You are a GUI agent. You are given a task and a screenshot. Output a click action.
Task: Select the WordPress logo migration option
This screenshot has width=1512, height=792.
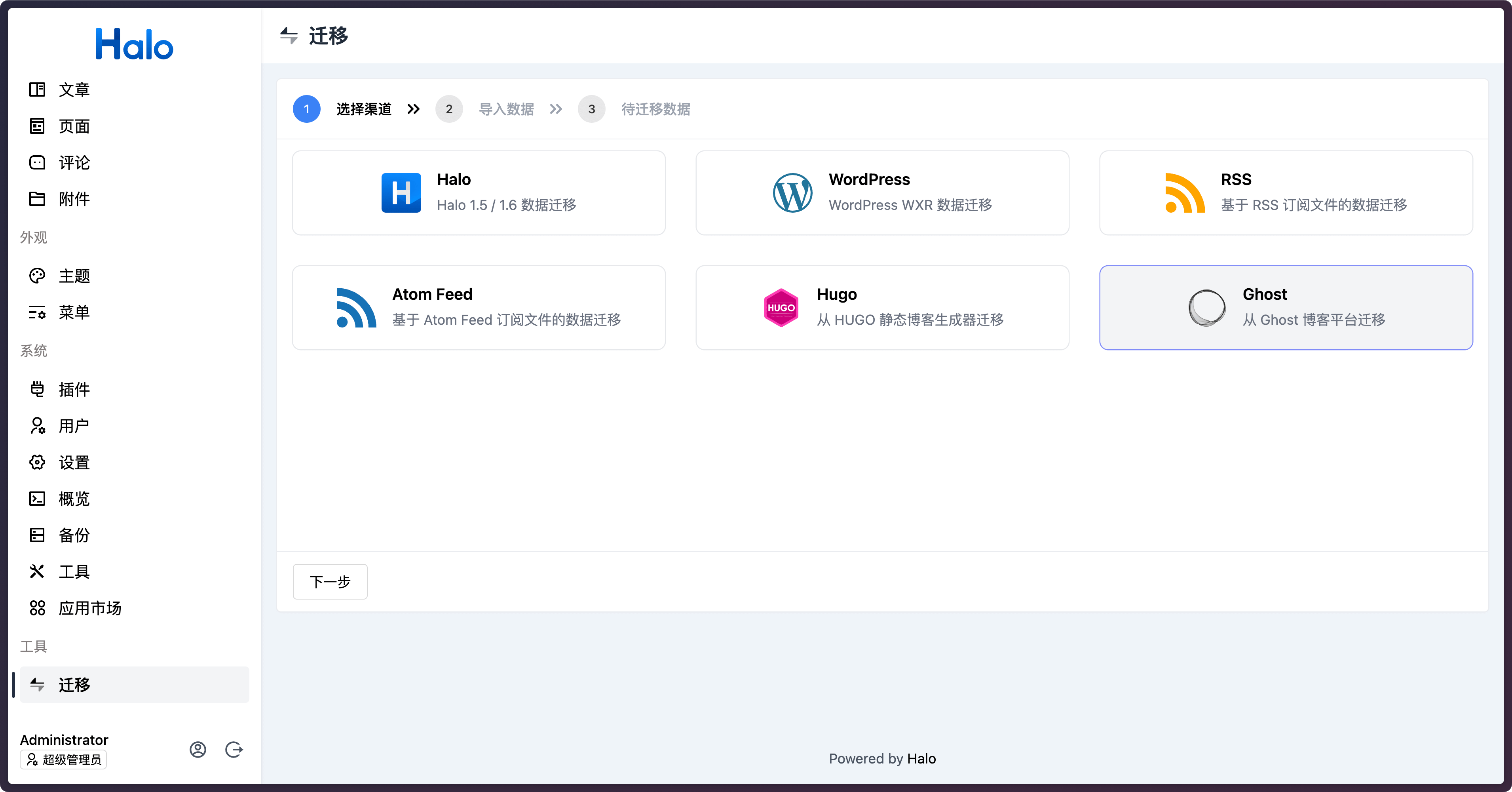(x=792, y=192)
